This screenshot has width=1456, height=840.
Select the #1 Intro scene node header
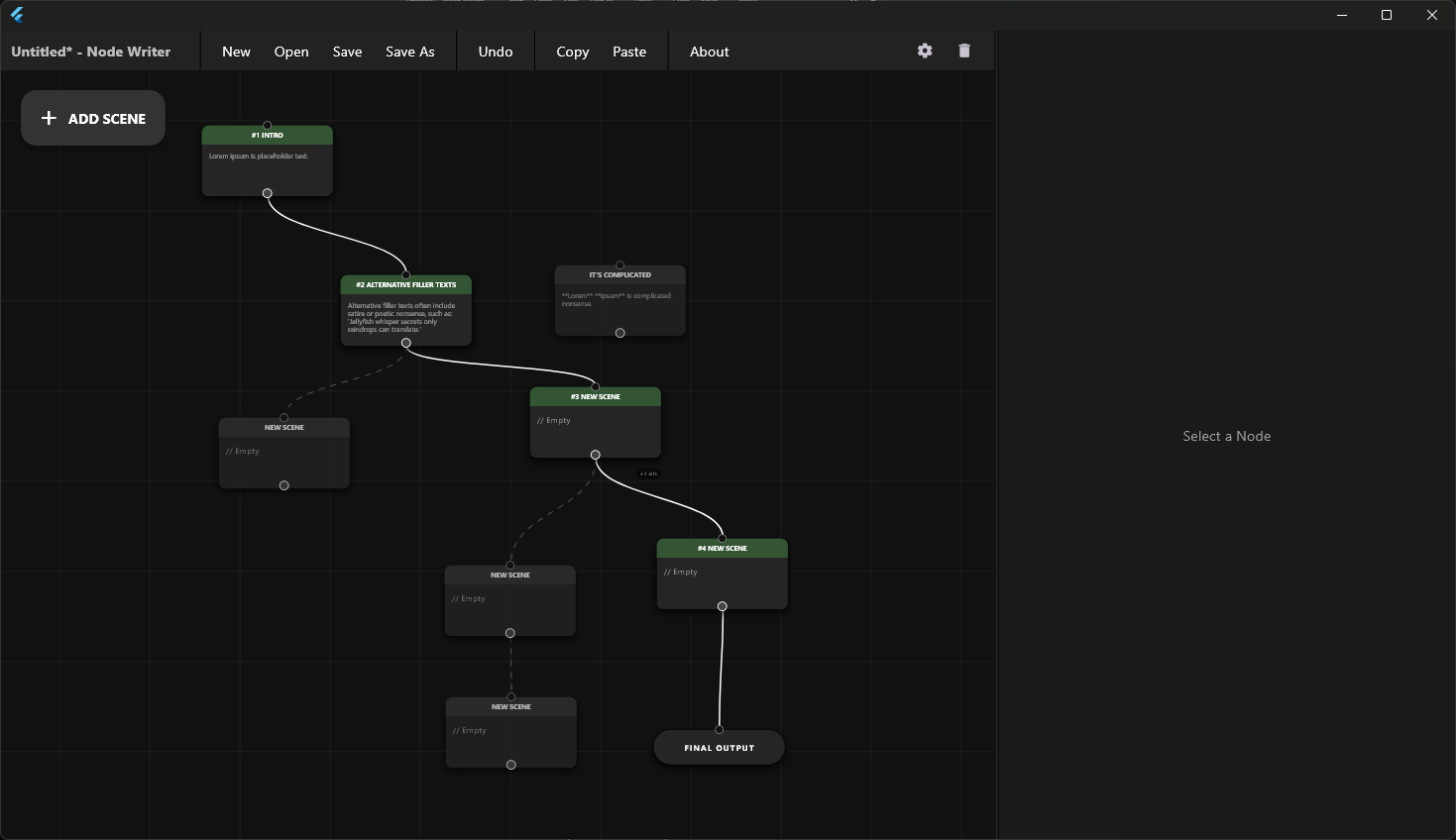(x=268, y=136)
